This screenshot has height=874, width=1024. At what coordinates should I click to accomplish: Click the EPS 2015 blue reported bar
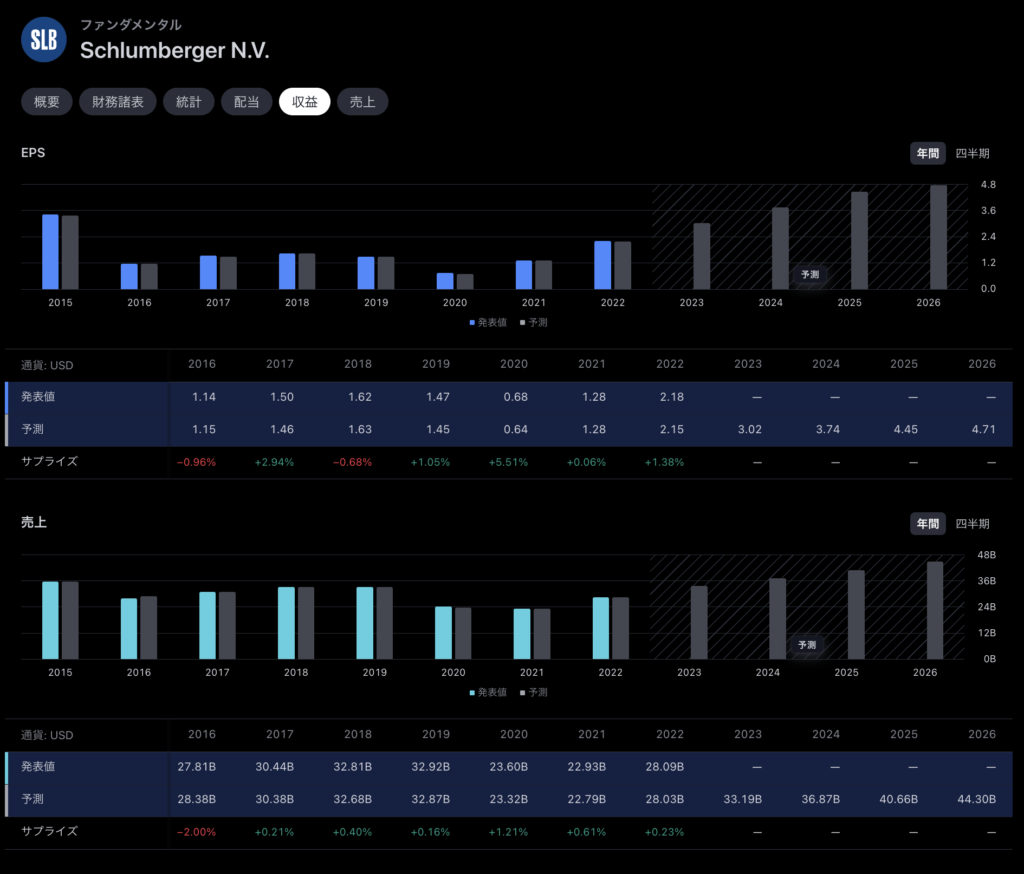[50, 251]
